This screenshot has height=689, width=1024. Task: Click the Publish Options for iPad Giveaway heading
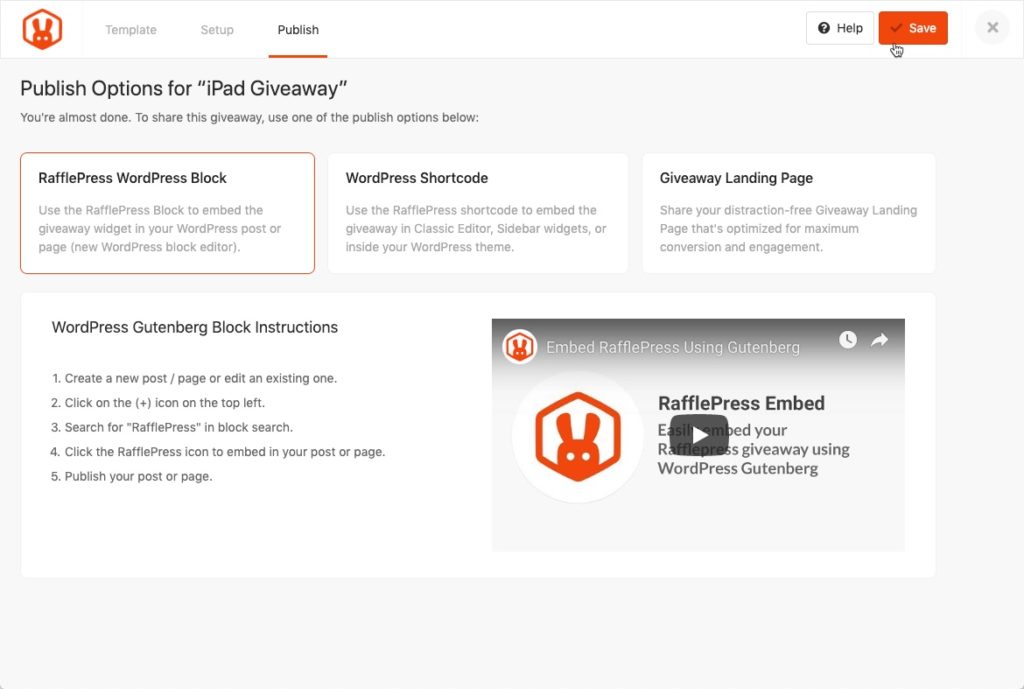coord(184,88)
